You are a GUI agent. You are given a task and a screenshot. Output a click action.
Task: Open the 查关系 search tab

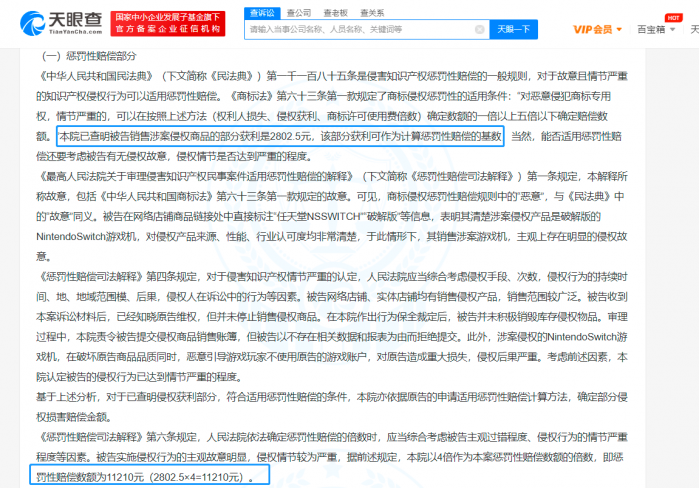[372, 12]
